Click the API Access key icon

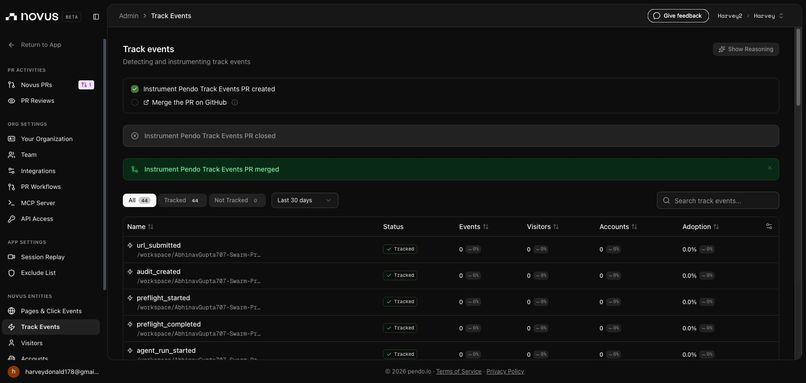[x=11, y=219]
